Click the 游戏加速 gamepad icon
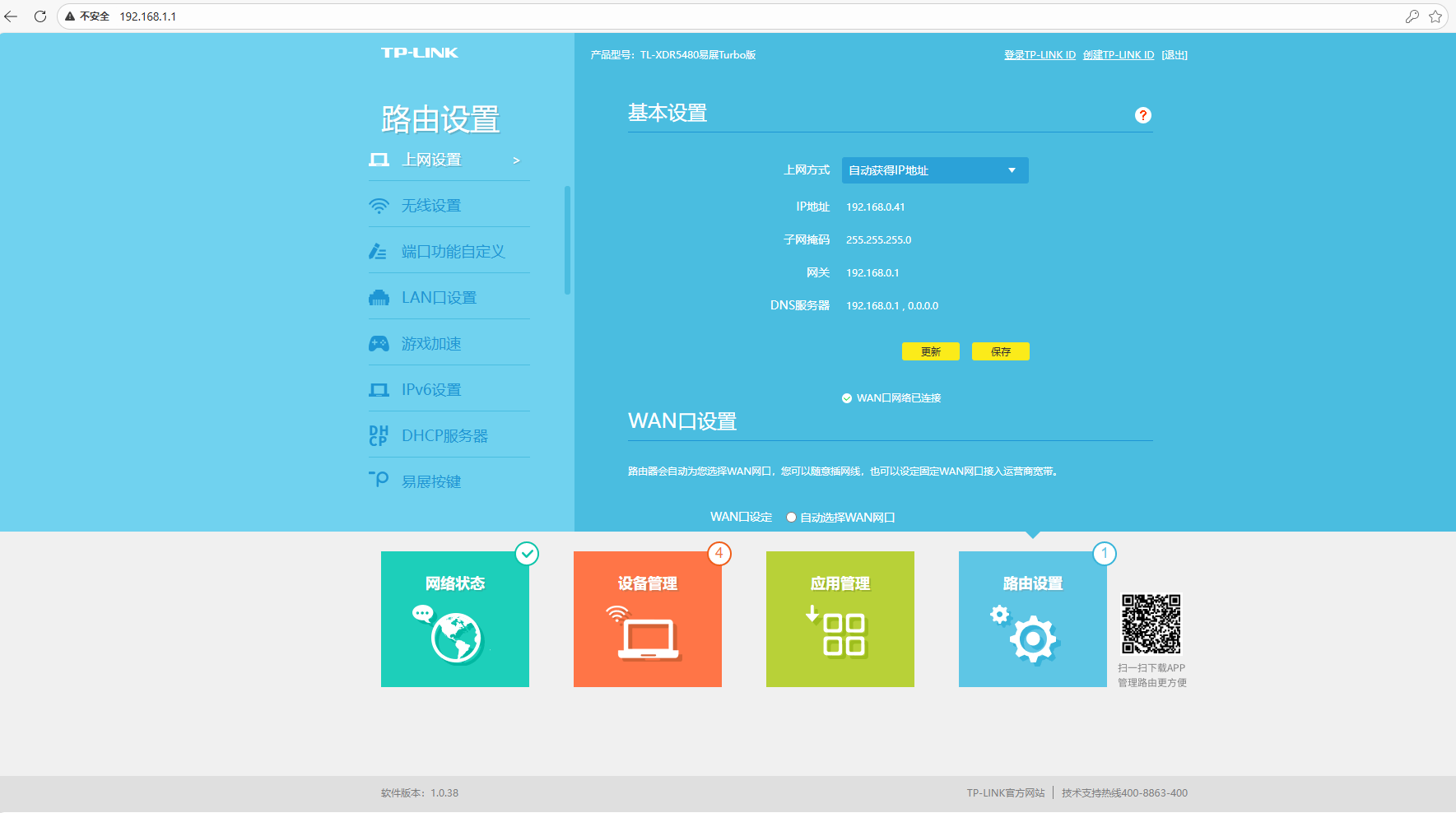1456x813 pixels. coord(379,344)
